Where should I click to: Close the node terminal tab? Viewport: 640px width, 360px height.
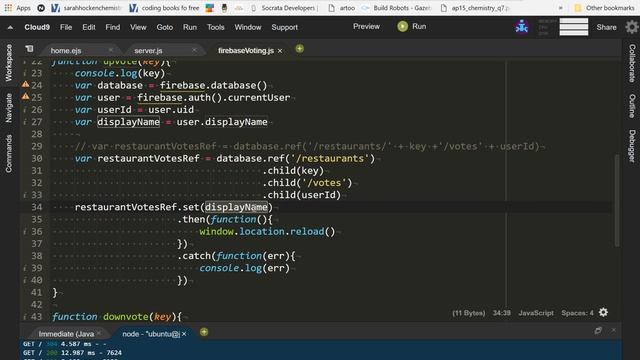[x=184, y=334]
